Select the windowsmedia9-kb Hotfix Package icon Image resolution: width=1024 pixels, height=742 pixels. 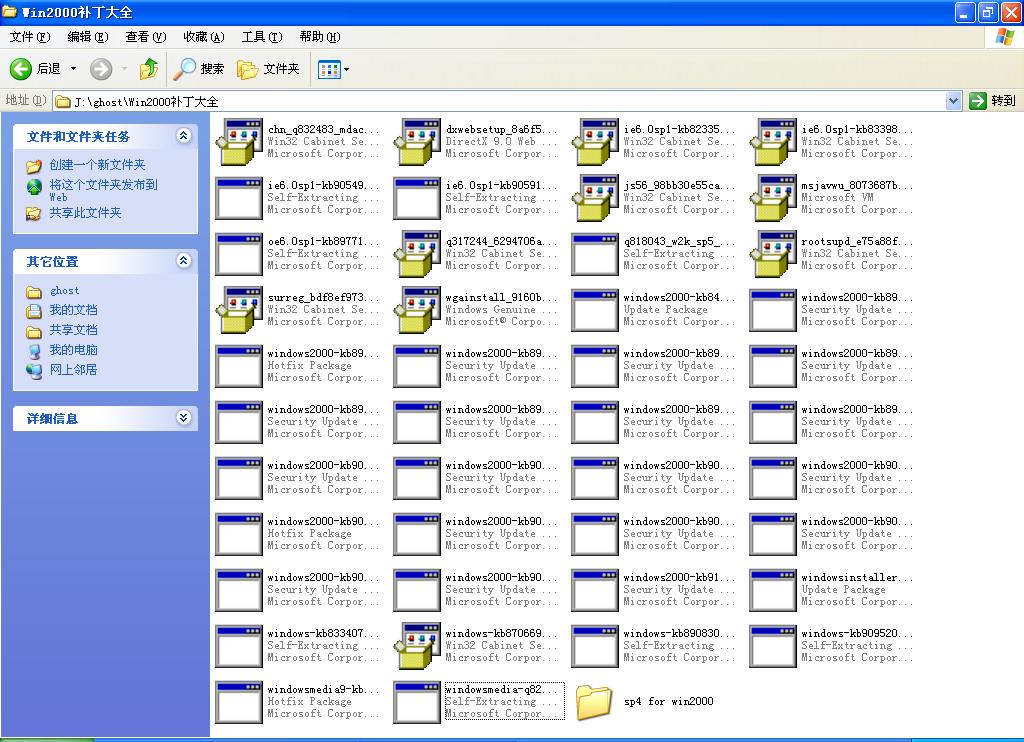(239, 702)
